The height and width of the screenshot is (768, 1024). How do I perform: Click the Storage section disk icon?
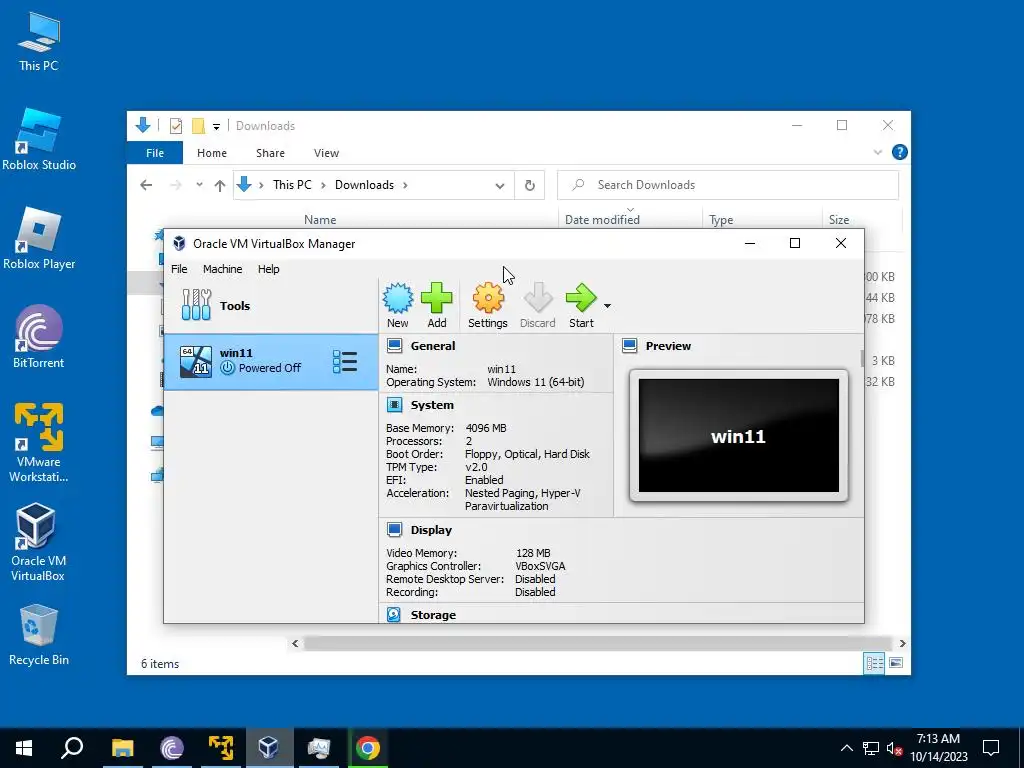coord(394,615)
